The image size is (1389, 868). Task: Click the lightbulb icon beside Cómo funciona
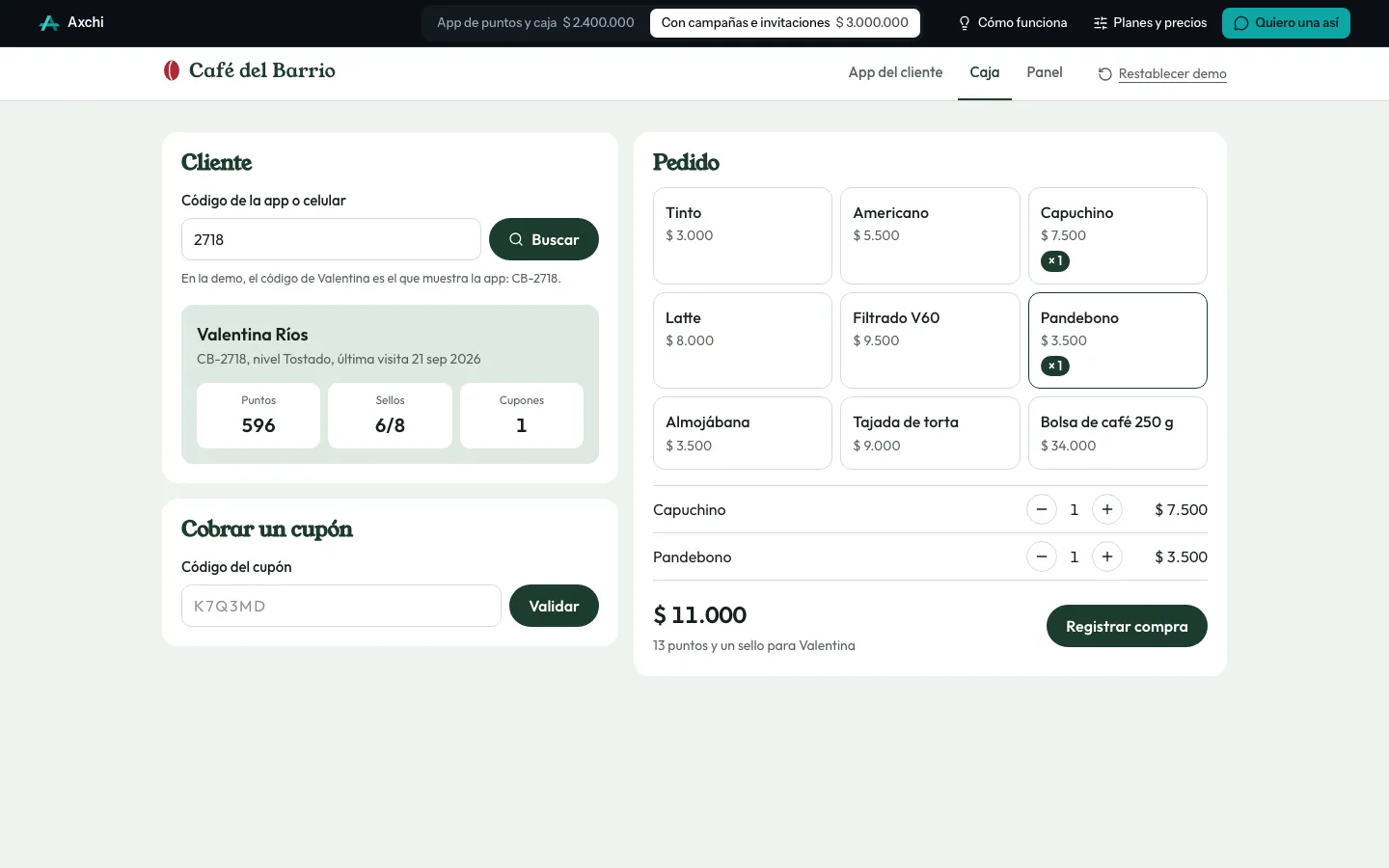(x=965, y=23)
